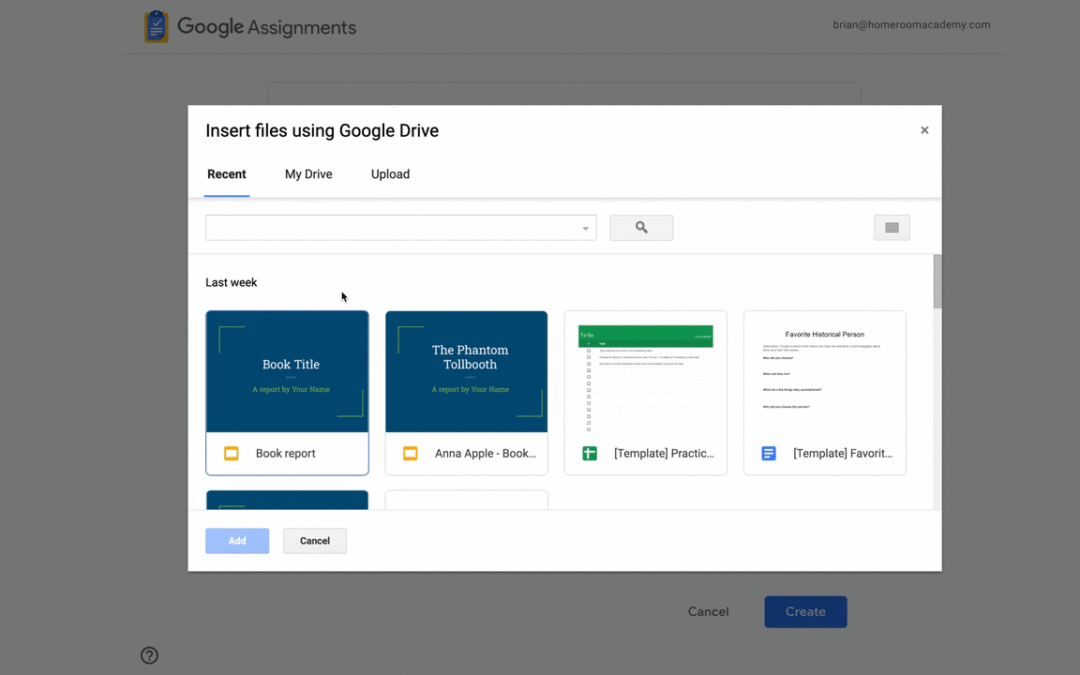1080x675 pixels.
Task: Click the Slides icon beside Book report
Action: click(231, 453)
